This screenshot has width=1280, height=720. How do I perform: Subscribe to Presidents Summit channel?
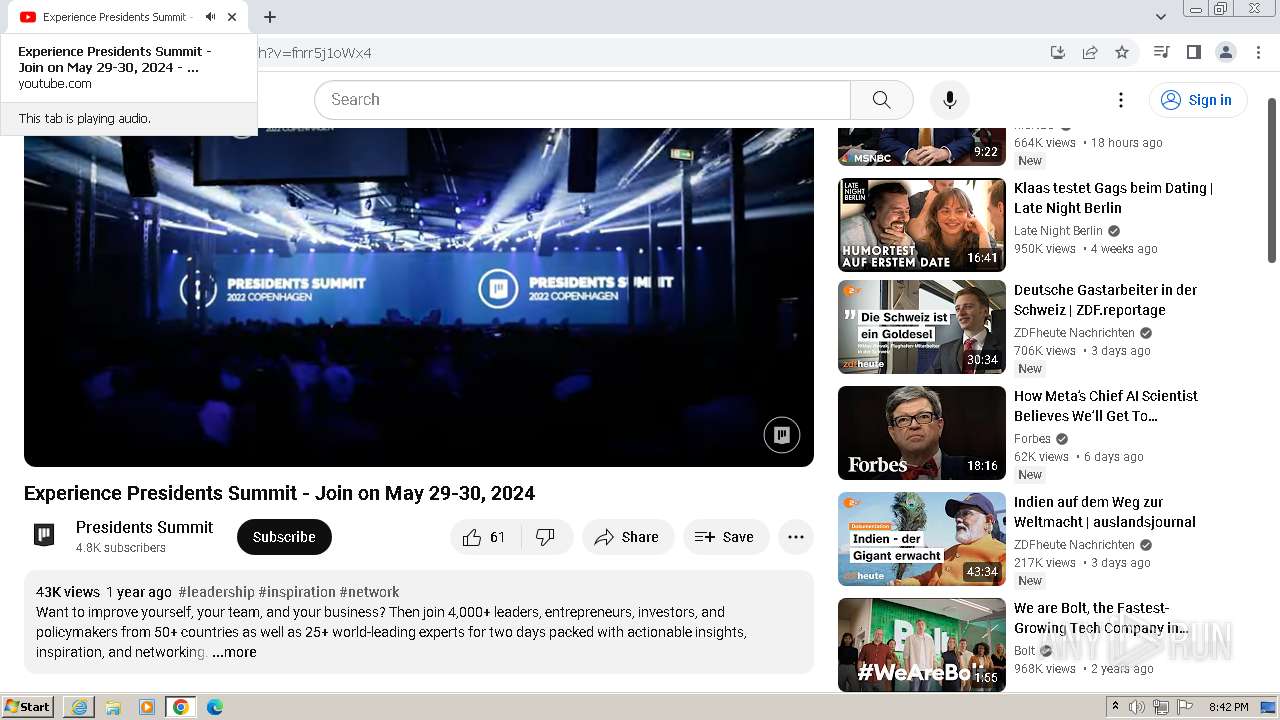click(x=284, y=537)
